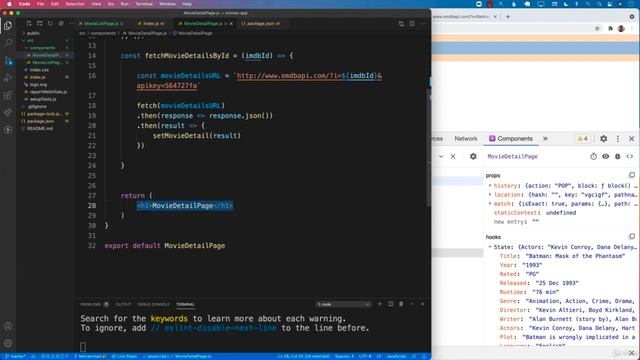Switch to DEBUG CONSOLE panel tab
This screenshot has height=360, width=640.
(153, 304)
